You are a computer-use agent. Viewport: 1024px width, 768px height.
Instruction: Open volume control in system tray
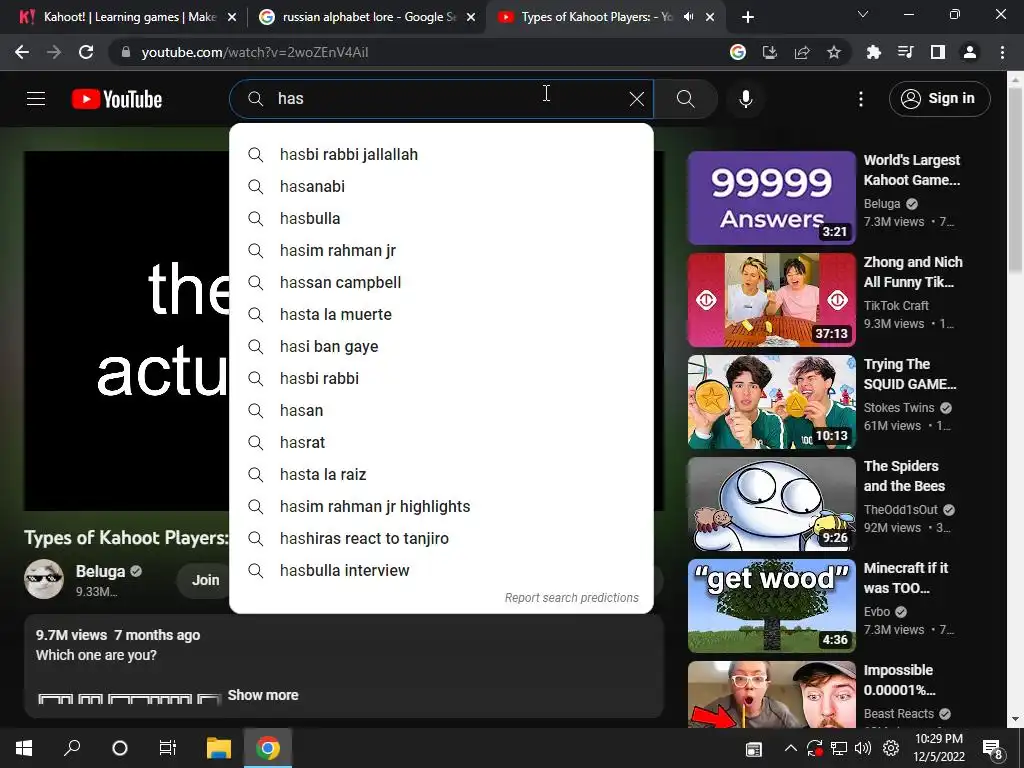pyautogui.click(x=863, y=748)
